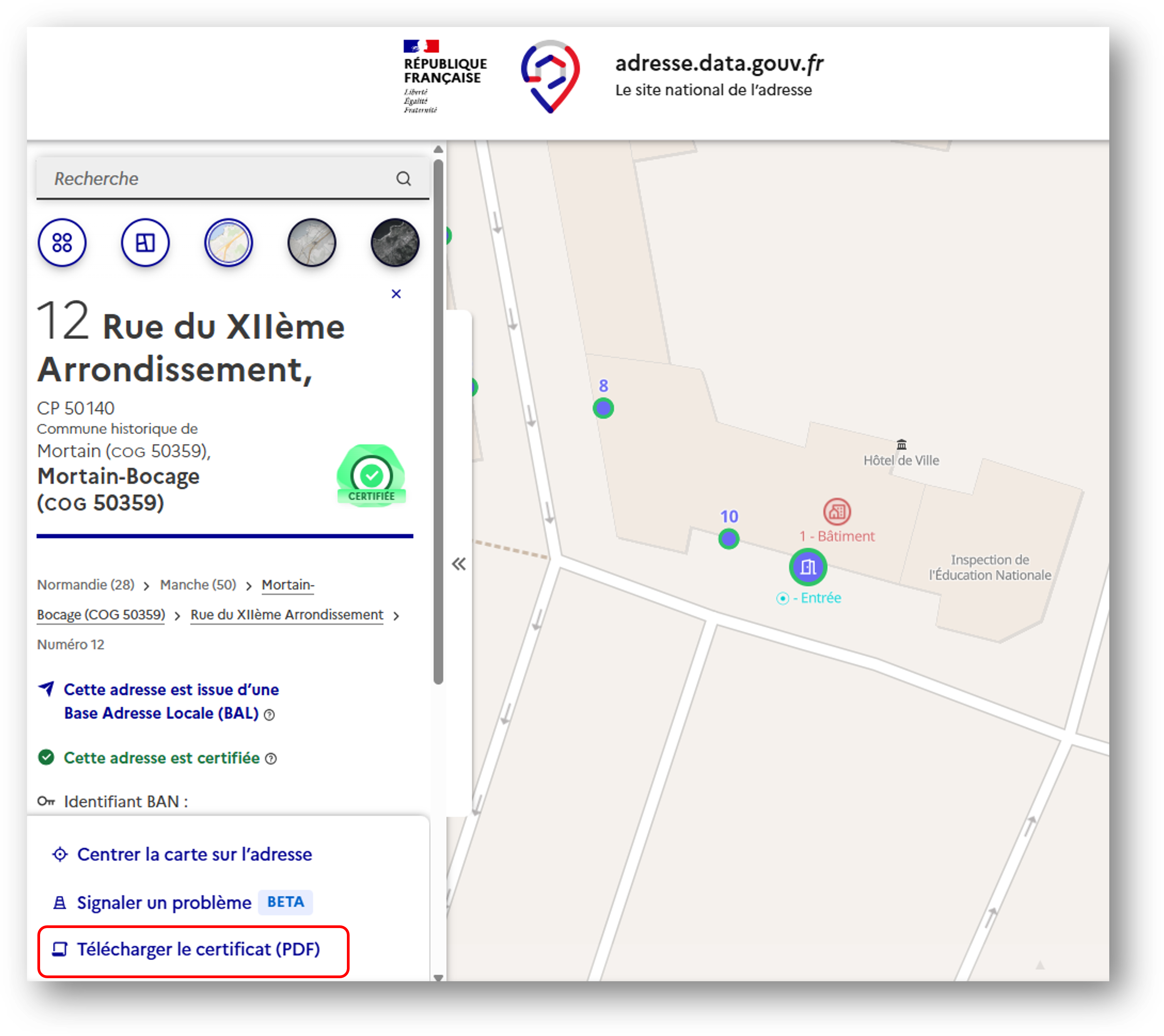Screen dimensions: 1164x1036
Task: Open help icon next to BAL text
Action: point(270,715)
